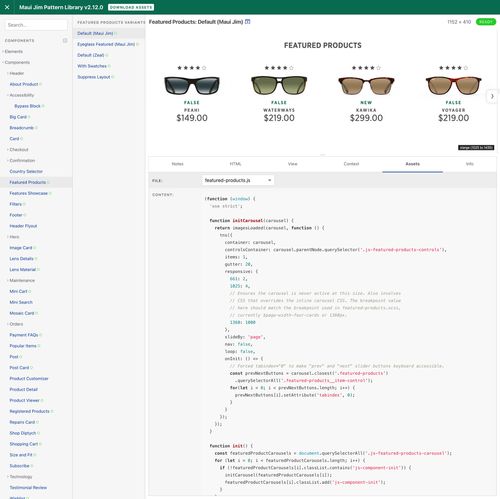Viewport: 500px width, 499px height.
Task: Click the green READY status badge
Action: point(486,22)
